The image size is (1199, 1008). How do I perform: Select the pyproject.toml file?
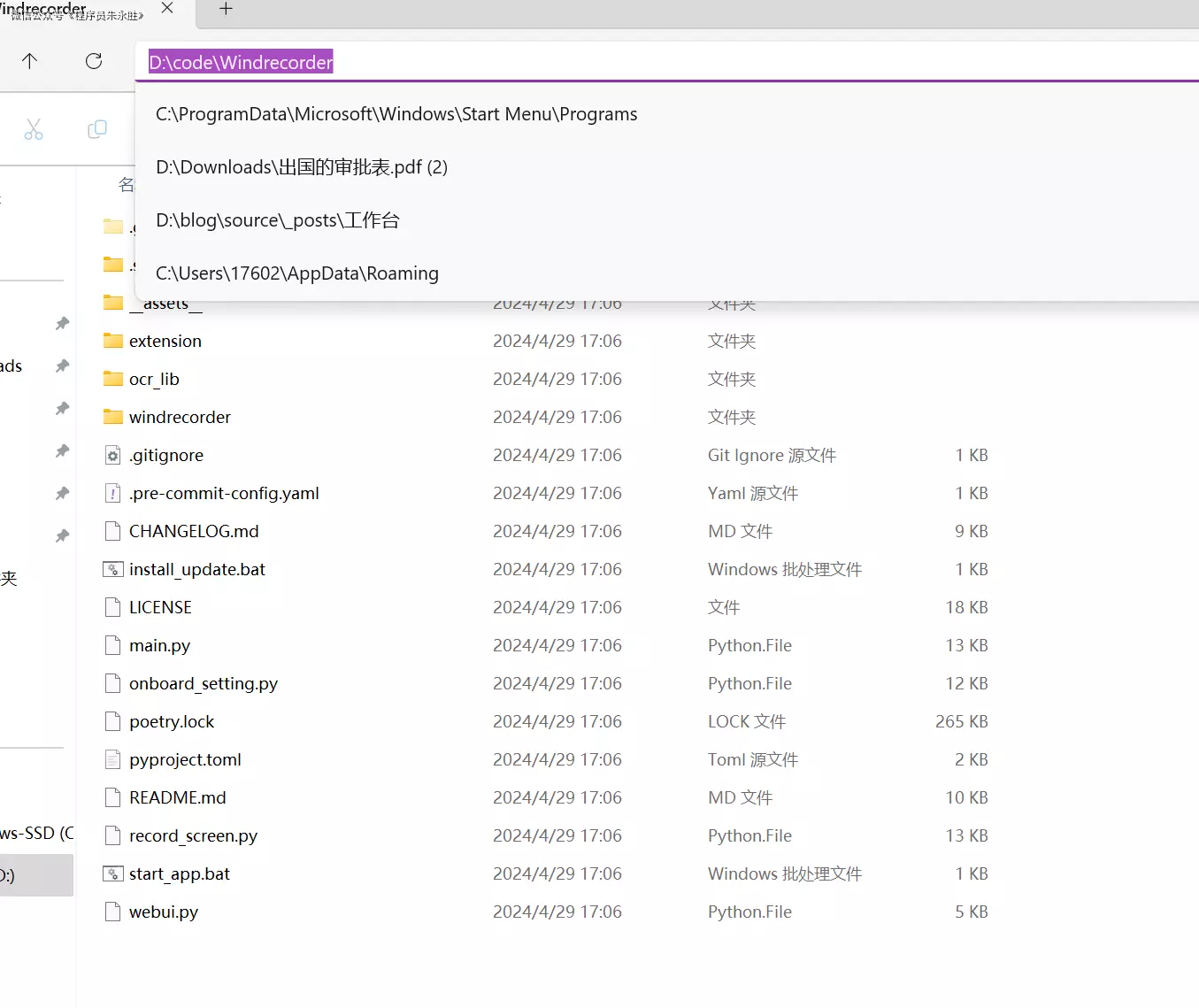pos(185,760)
